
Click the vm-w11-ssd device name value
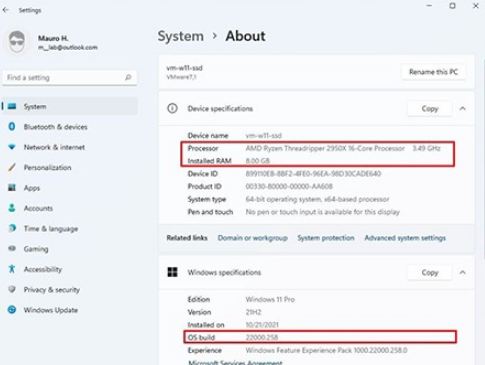click(263, 135)
